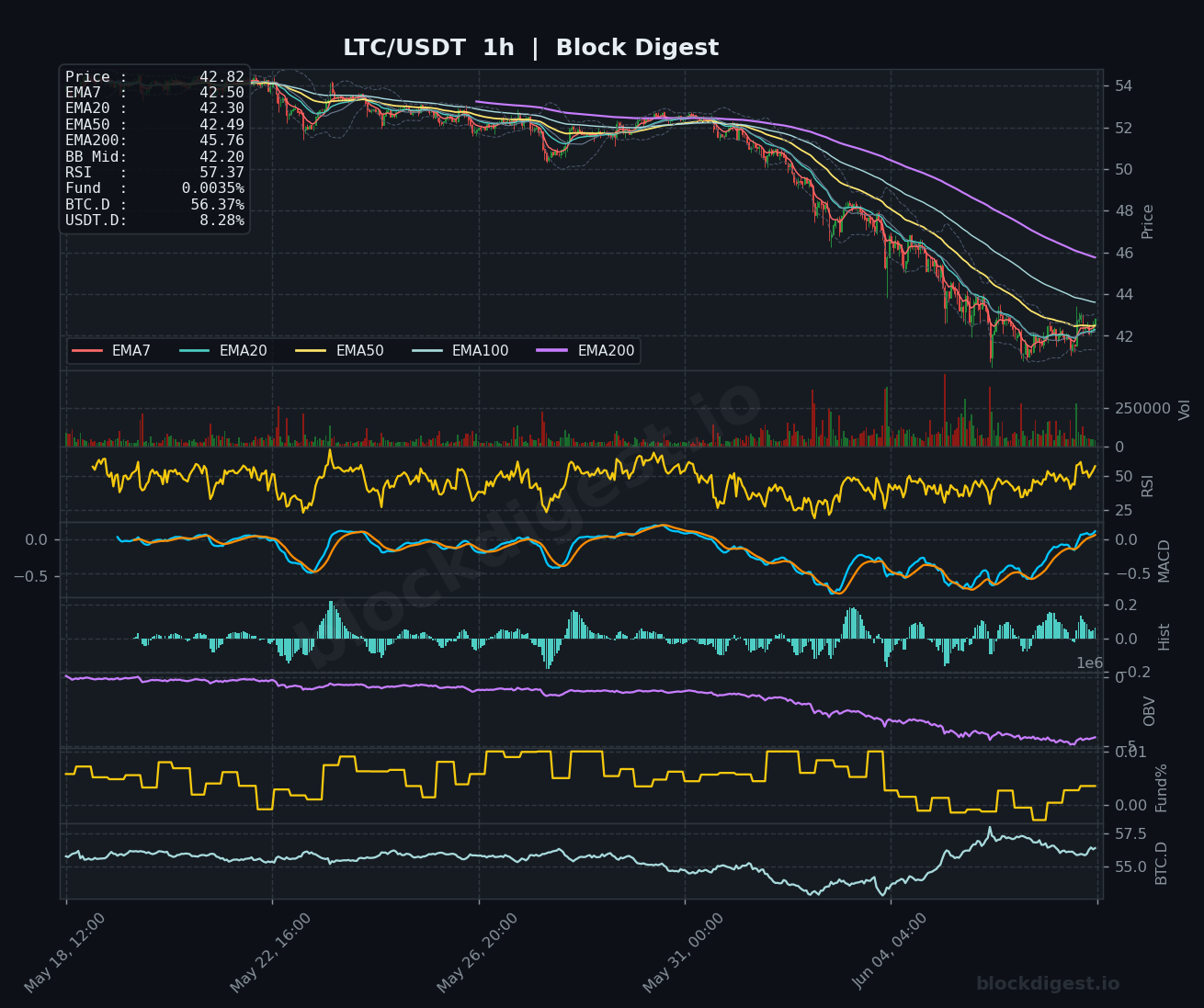This screenshot has width=1204, height=1008.
Task: Click the Fund% axis label
Action: click(x=1162, y=787)
